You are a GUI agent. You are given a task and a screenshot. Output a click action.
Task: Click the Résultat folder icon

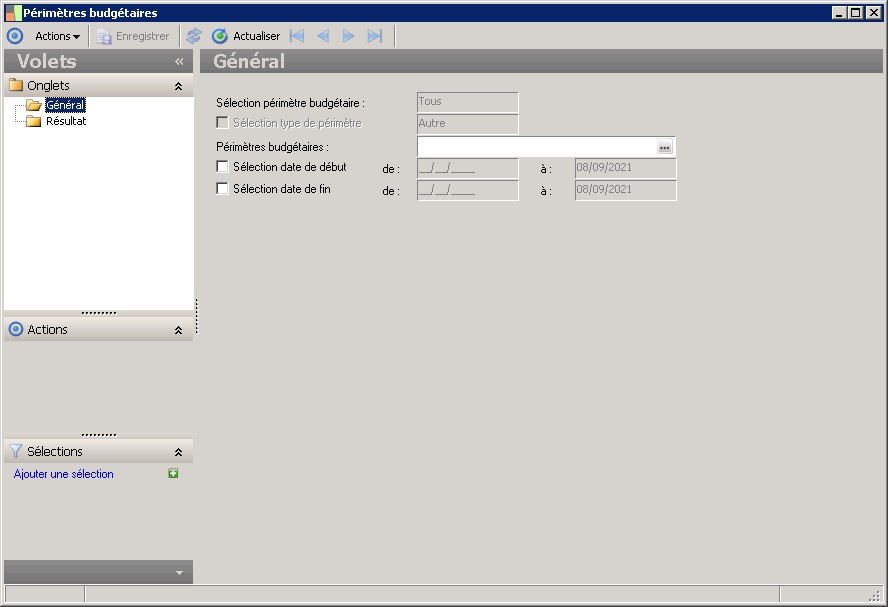click(x=33, y=121)
